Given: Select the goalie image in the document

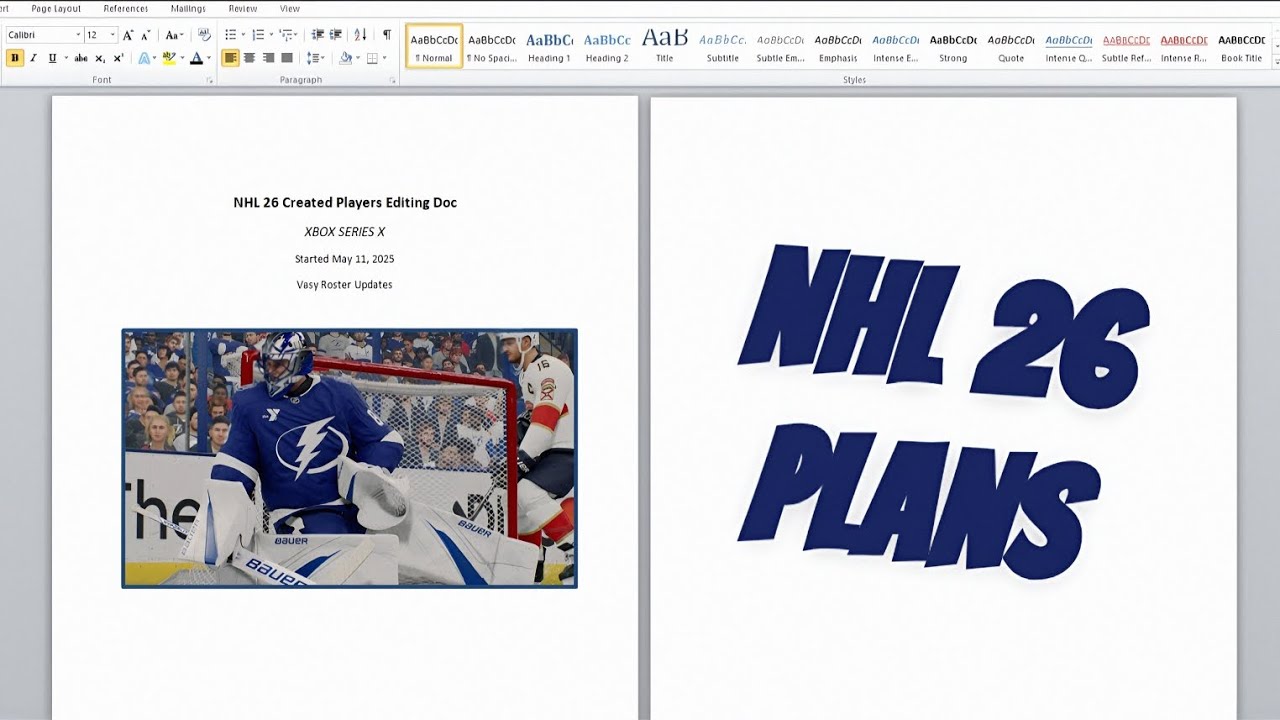Looking at the screenshot, I should pyautogui.click(x=349, y=458).
